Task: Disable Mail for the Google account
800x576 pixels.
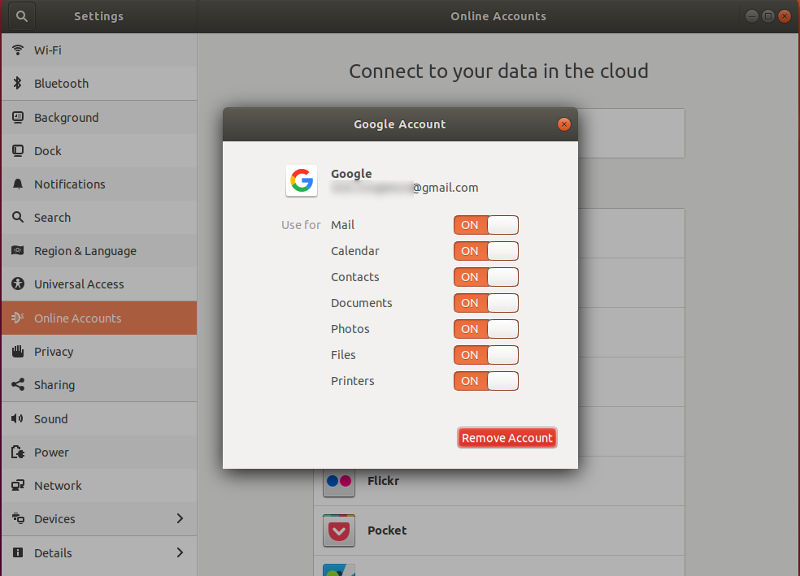Action: pos(486,225)
